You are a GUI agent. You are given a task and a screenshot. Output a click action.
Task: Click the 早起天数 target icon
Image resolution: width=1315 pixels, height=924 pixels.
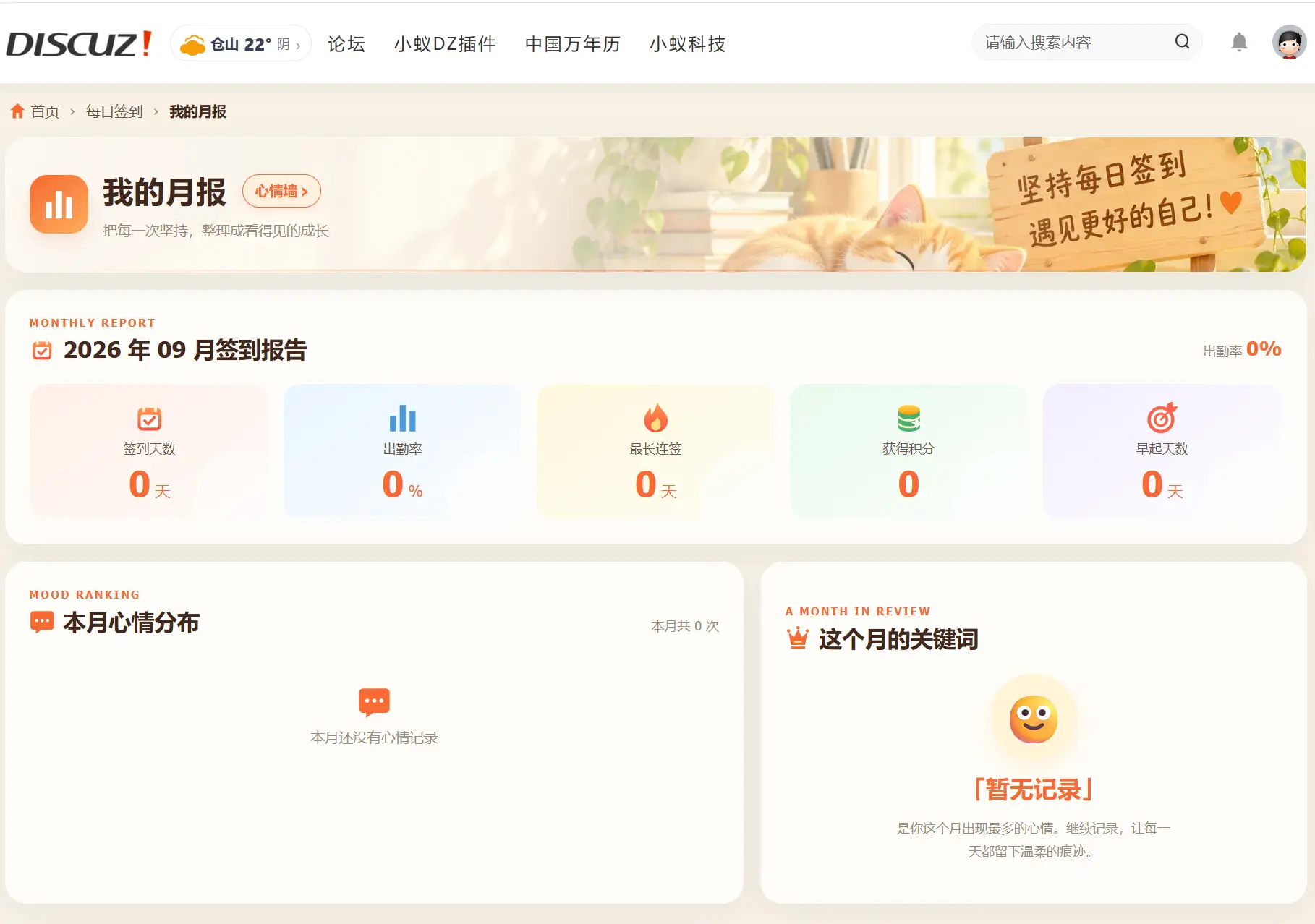pyautogui.click(x=1162, y=417)
